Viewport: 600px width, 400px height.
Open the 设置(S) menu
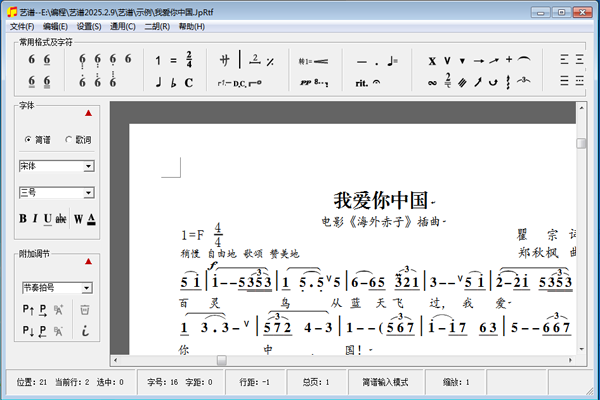89,26
